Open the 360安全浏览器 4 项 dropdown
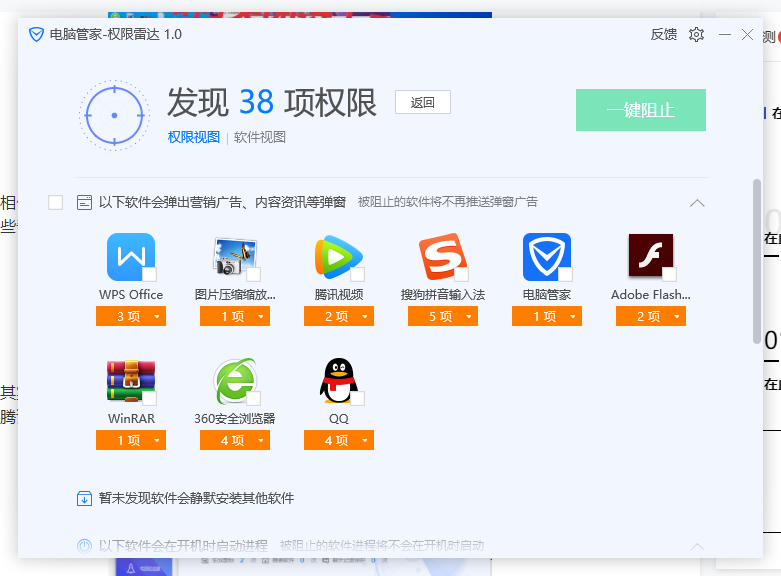781x576 pixels. (x=235, y=440)
